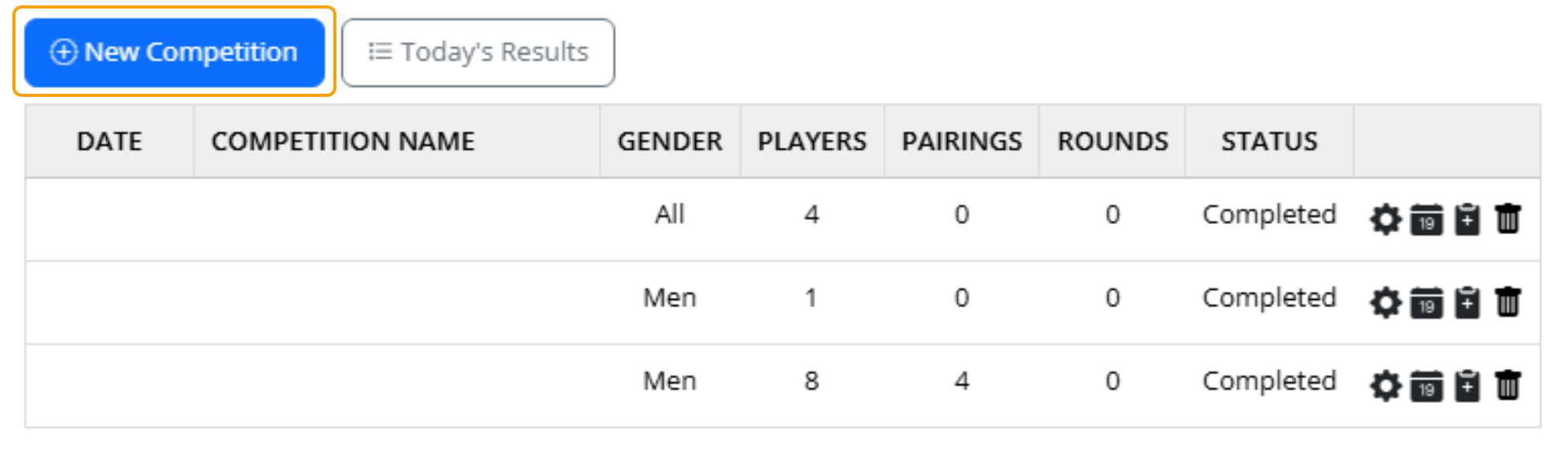Viewport: 1568px width, 465px height.
Task: Click the STATUS column header
Action: [1269, 141]
